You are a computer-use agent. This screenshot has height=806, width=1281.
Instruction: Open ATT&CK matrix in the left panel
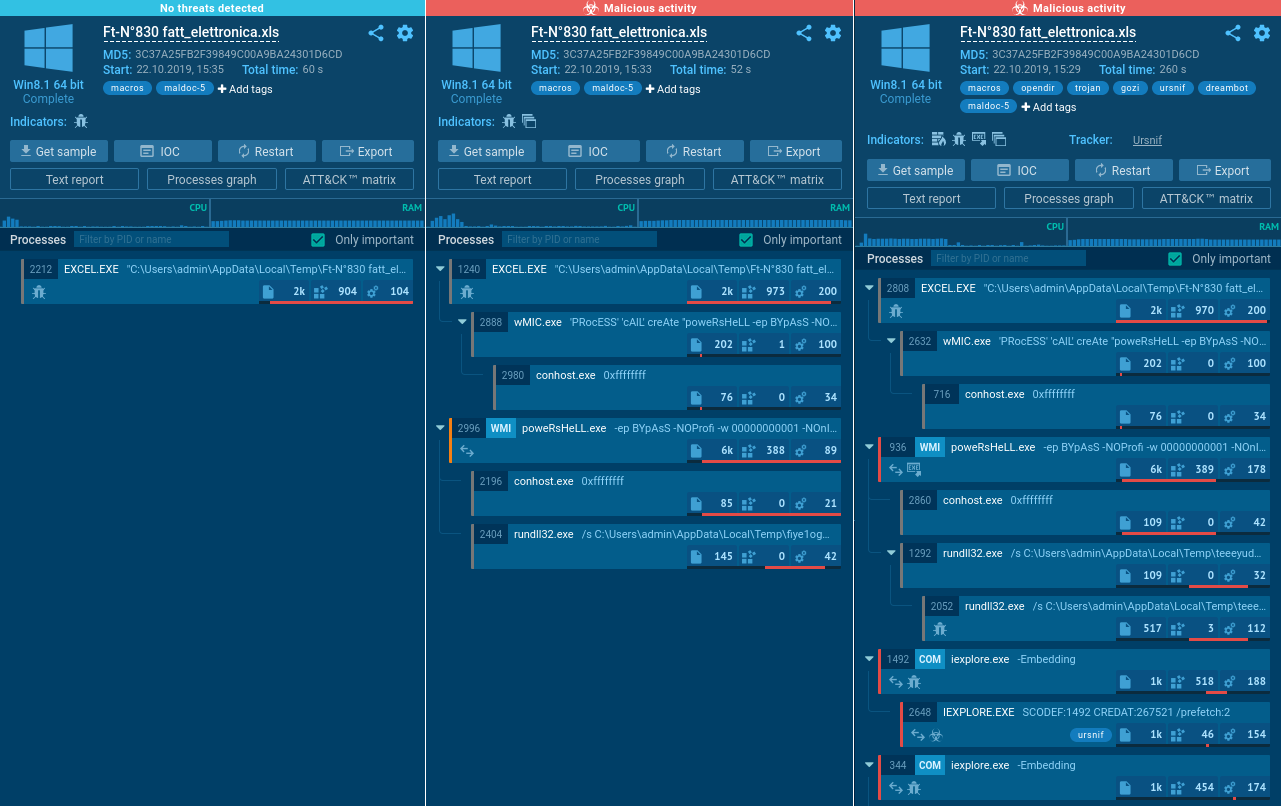[x=349, y=180]
